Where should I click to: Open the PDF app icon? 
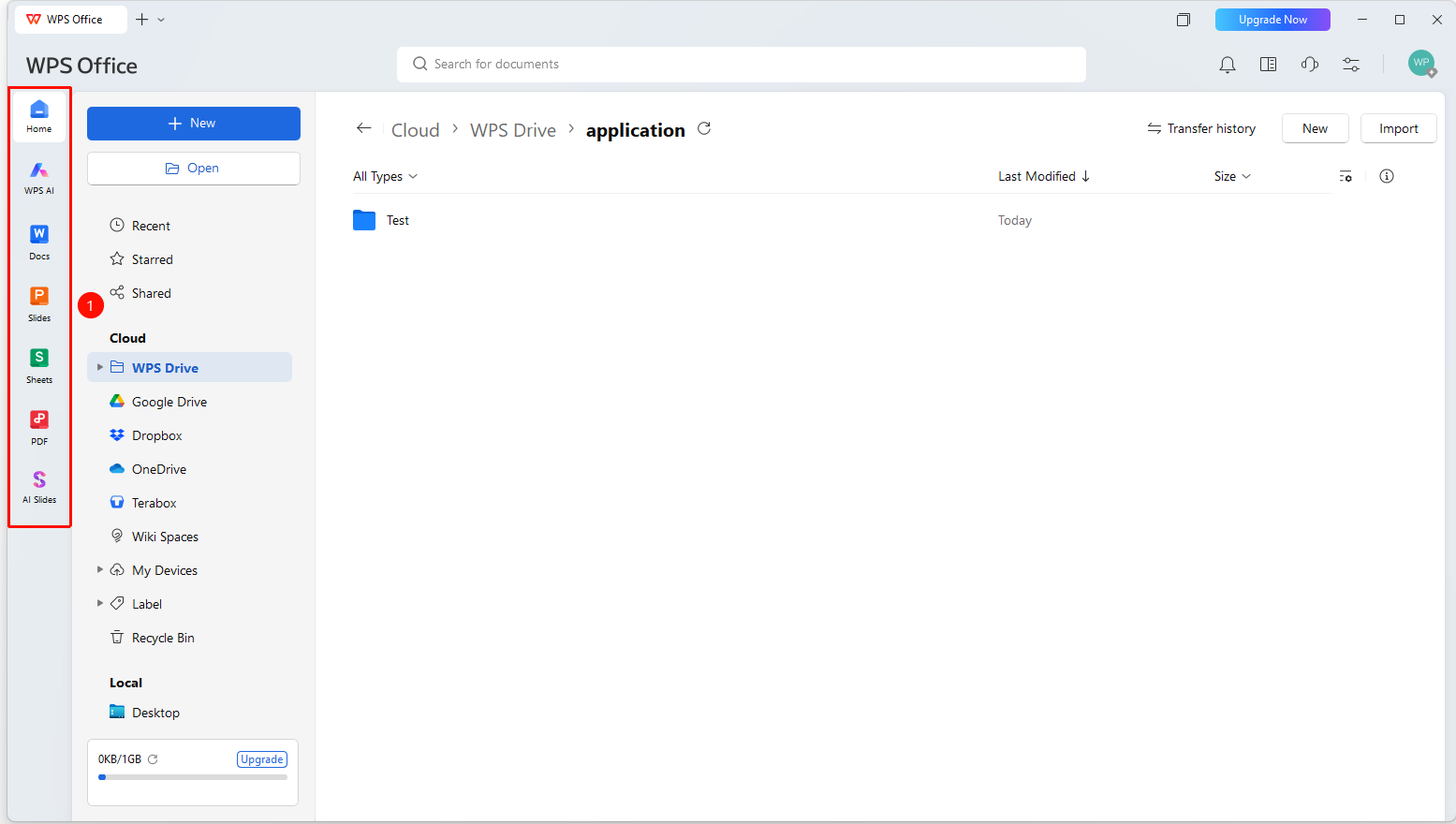tap(39, 427)
